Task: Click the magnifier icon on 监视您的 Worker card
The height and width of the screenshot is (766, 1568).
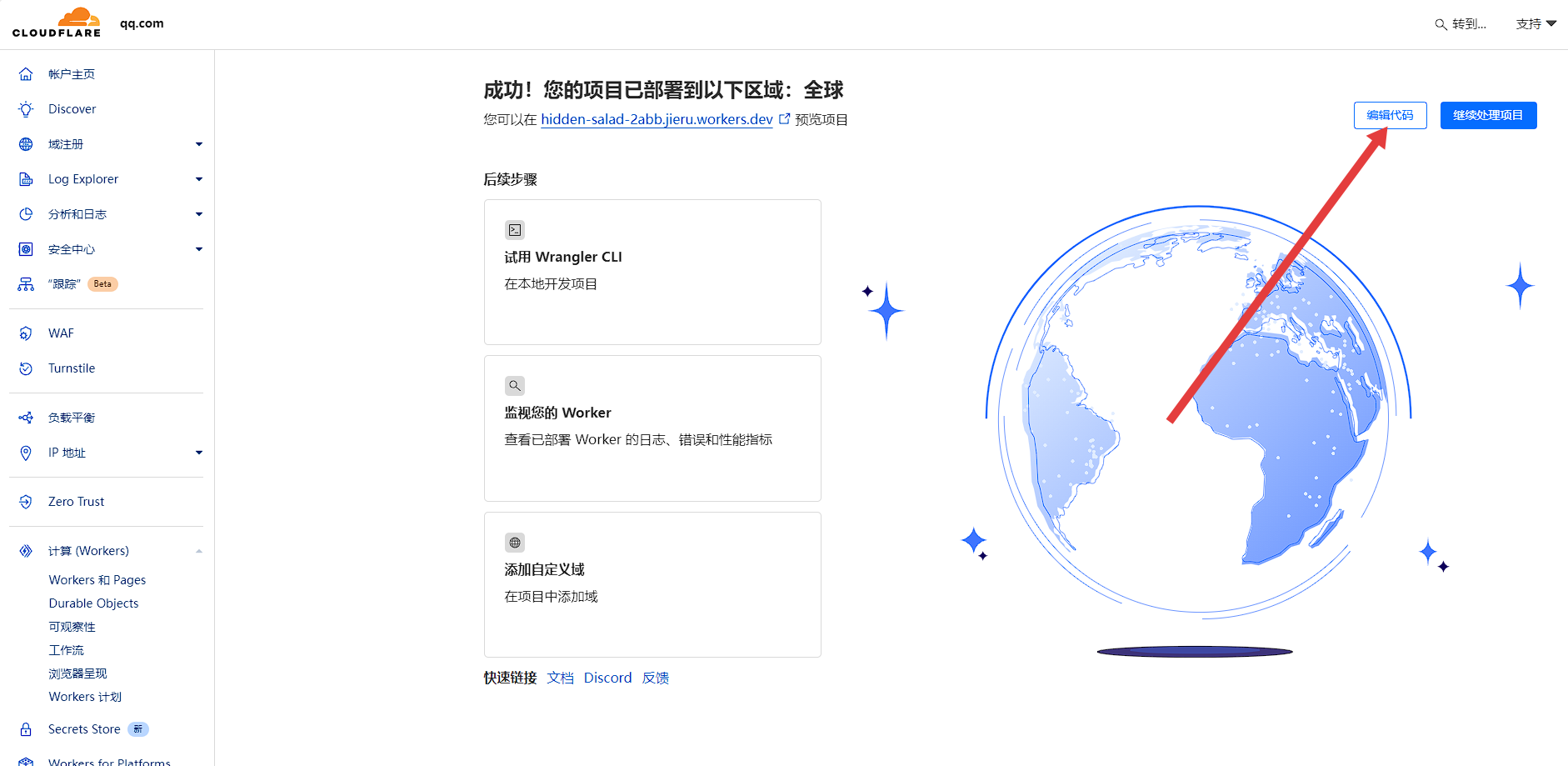Action: [x=514, y=385]
